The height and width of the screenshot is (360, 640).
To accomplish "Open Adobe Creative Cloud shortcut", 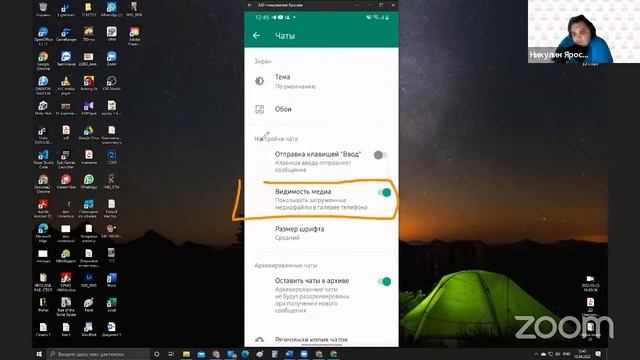I will point(134,36).
